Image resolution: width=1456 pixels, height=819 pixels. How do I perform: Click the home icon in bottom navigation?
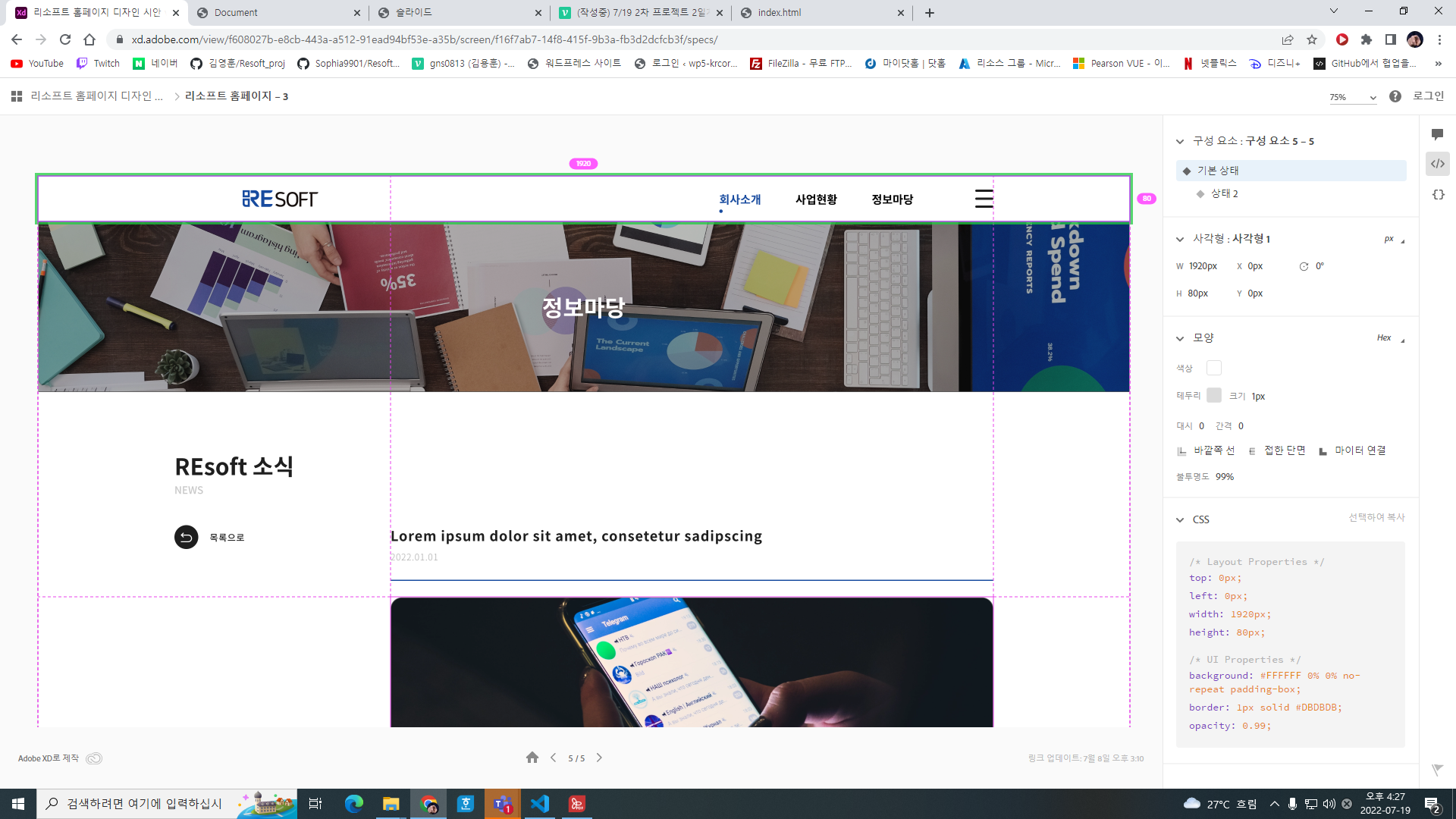[532, 758]
